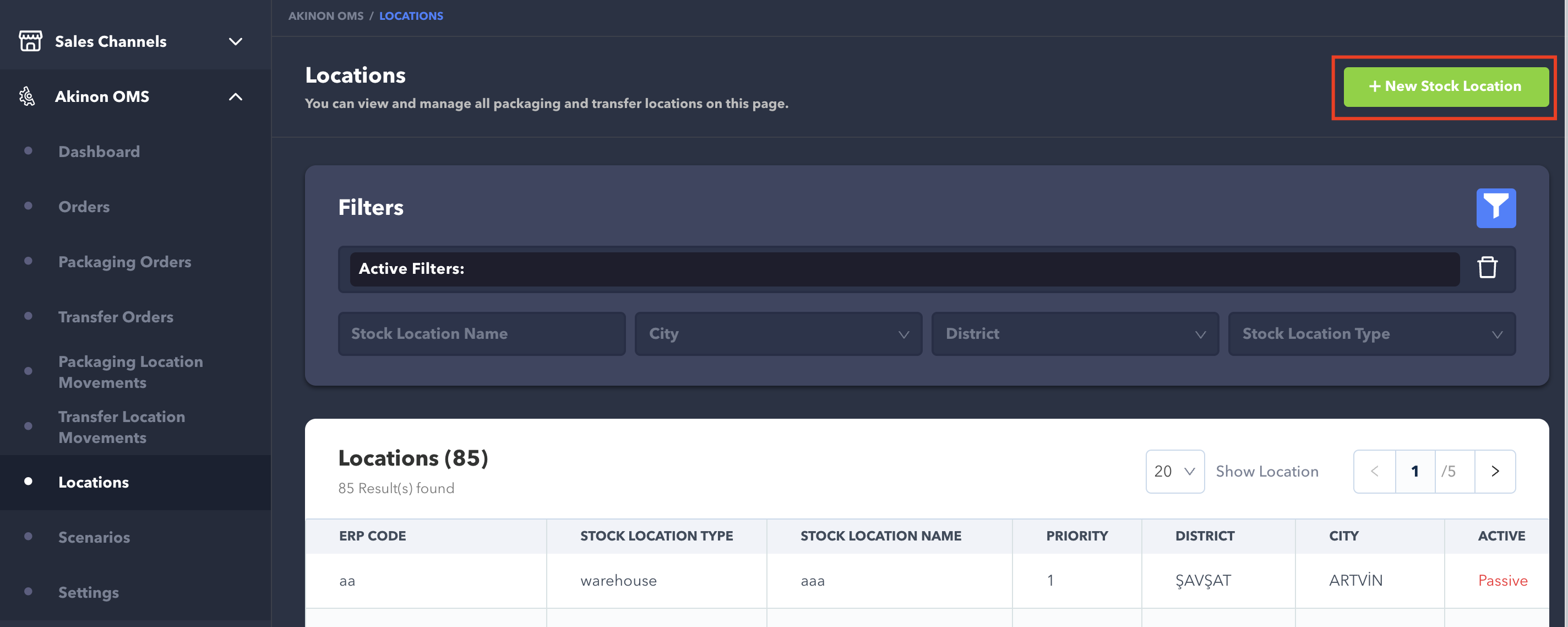Click New Stock Location button
Screen dimensions: 1568x627
[x=1446, y=87]
